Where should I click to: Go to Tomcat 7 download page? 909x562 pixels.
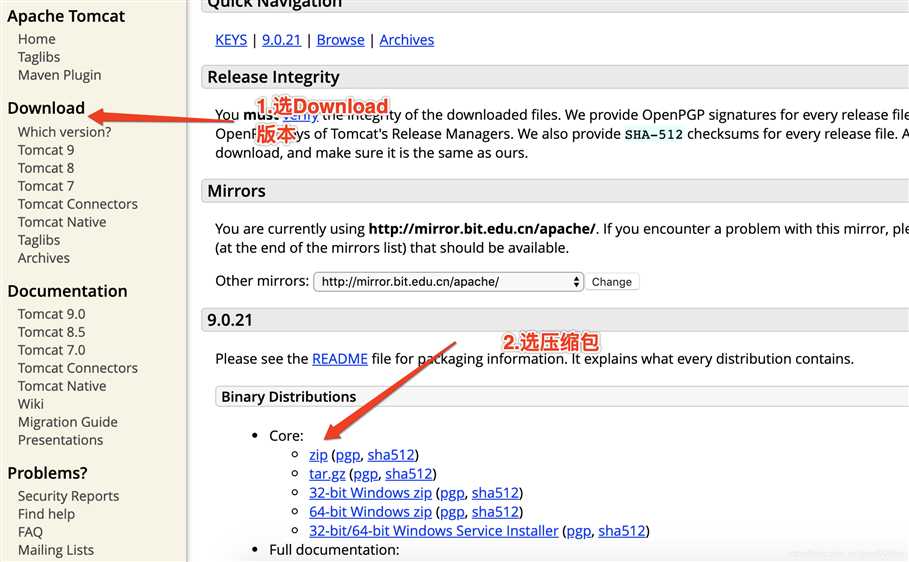pyautogui.click(x=46, y=186)
